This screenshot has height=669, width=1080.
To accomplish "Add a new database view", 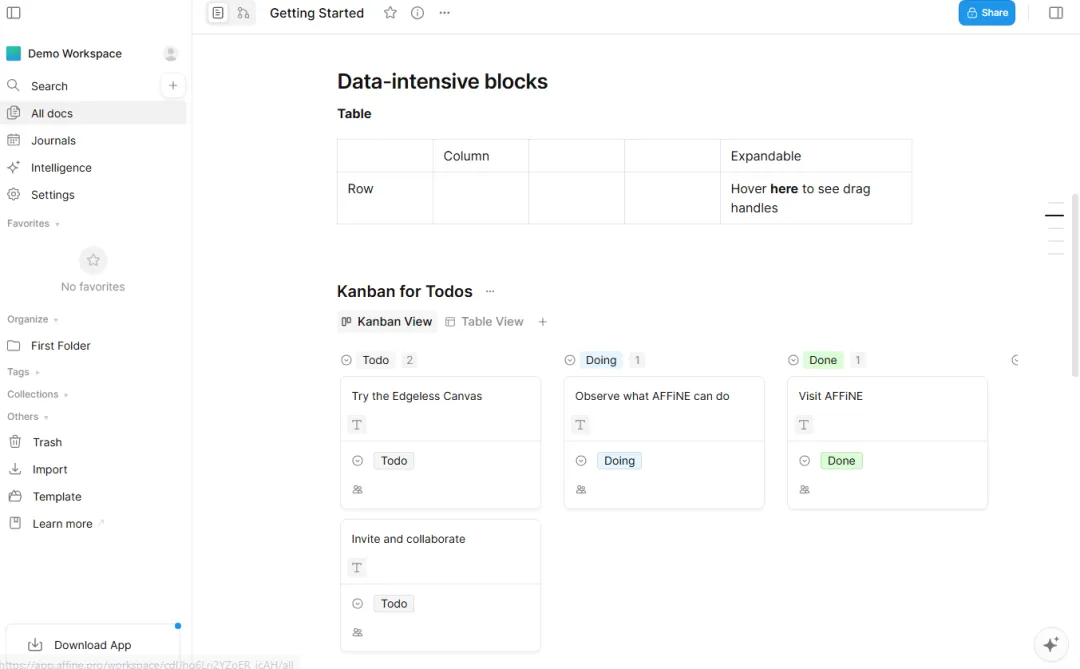I will (x=543, y=322).
